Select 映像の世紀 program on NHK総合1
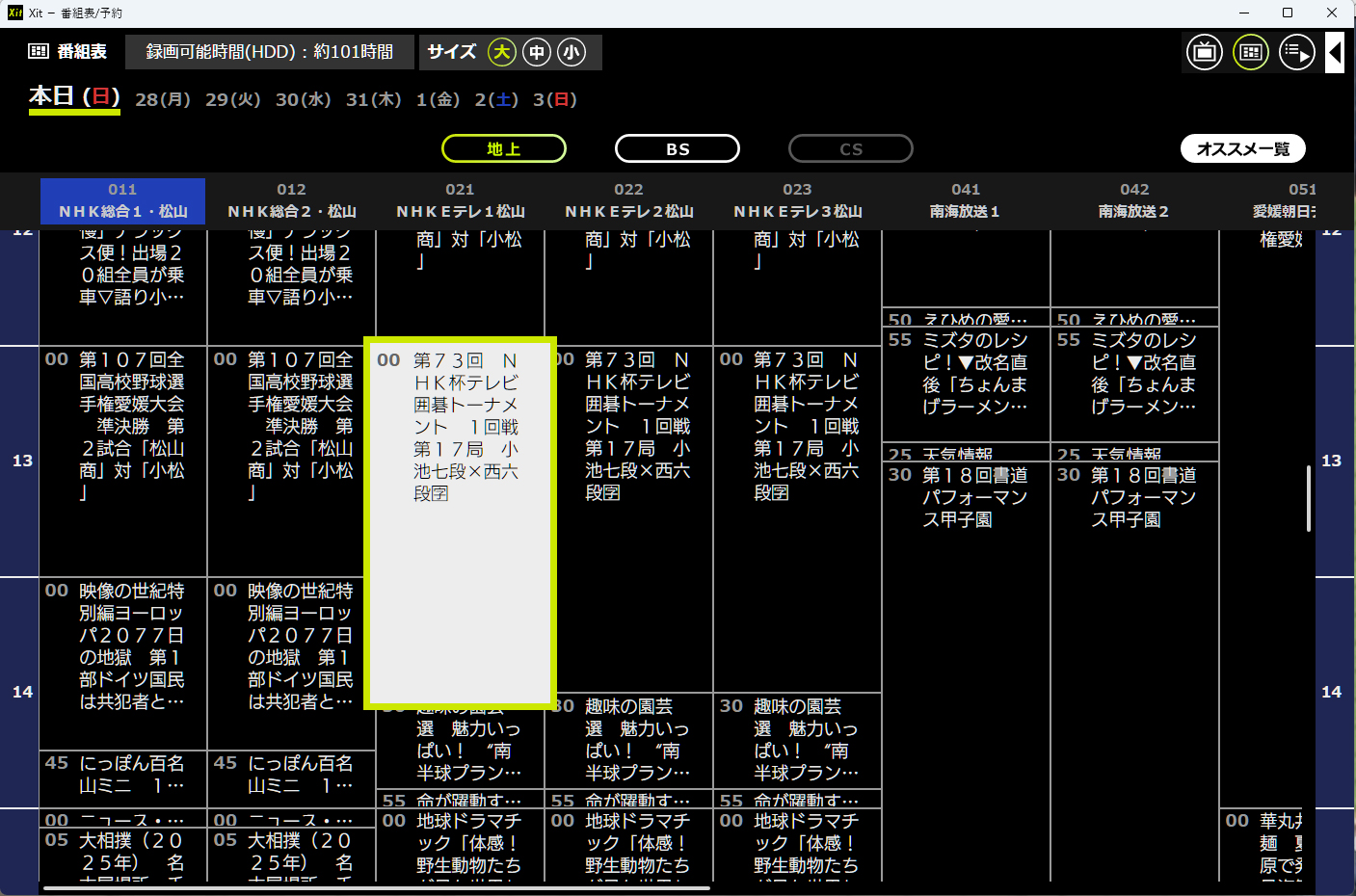Image resolution: width=1356 pixels, height=896 pixels. 122,646
